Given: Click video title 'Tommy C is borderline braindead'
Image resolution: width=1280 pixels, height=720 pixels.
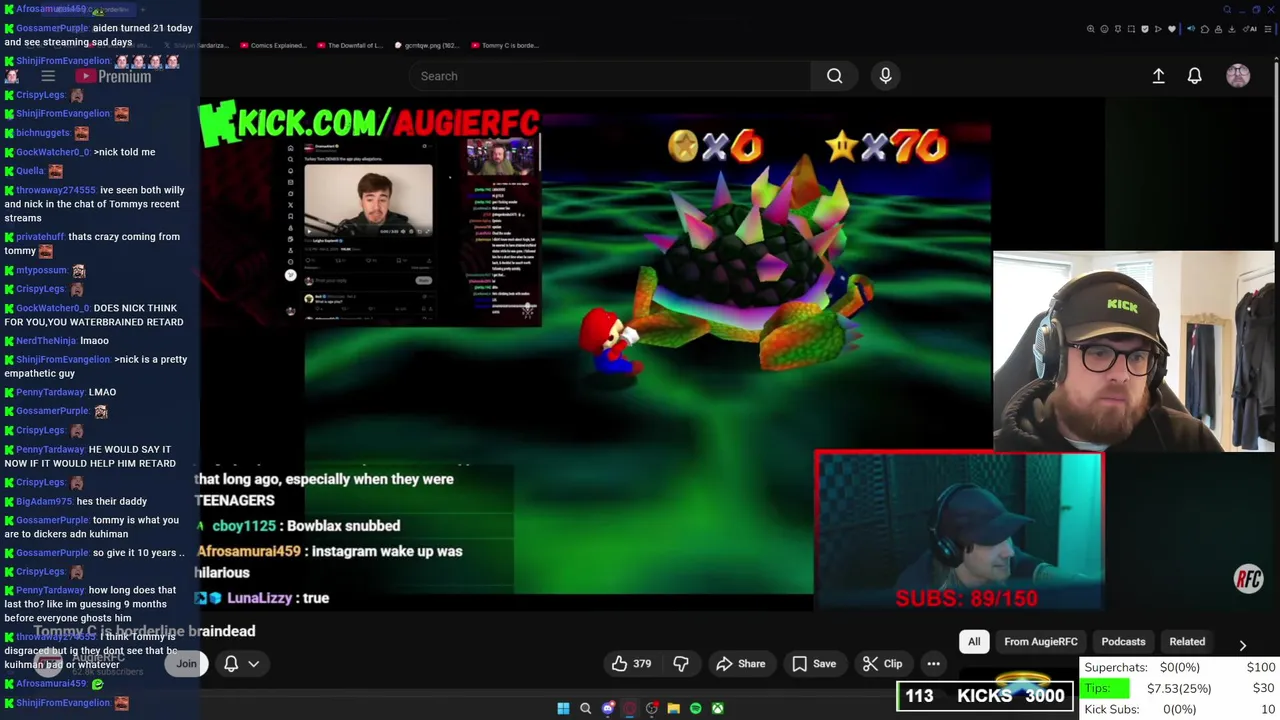Looking at the screenshot, I should click(145, 631).
